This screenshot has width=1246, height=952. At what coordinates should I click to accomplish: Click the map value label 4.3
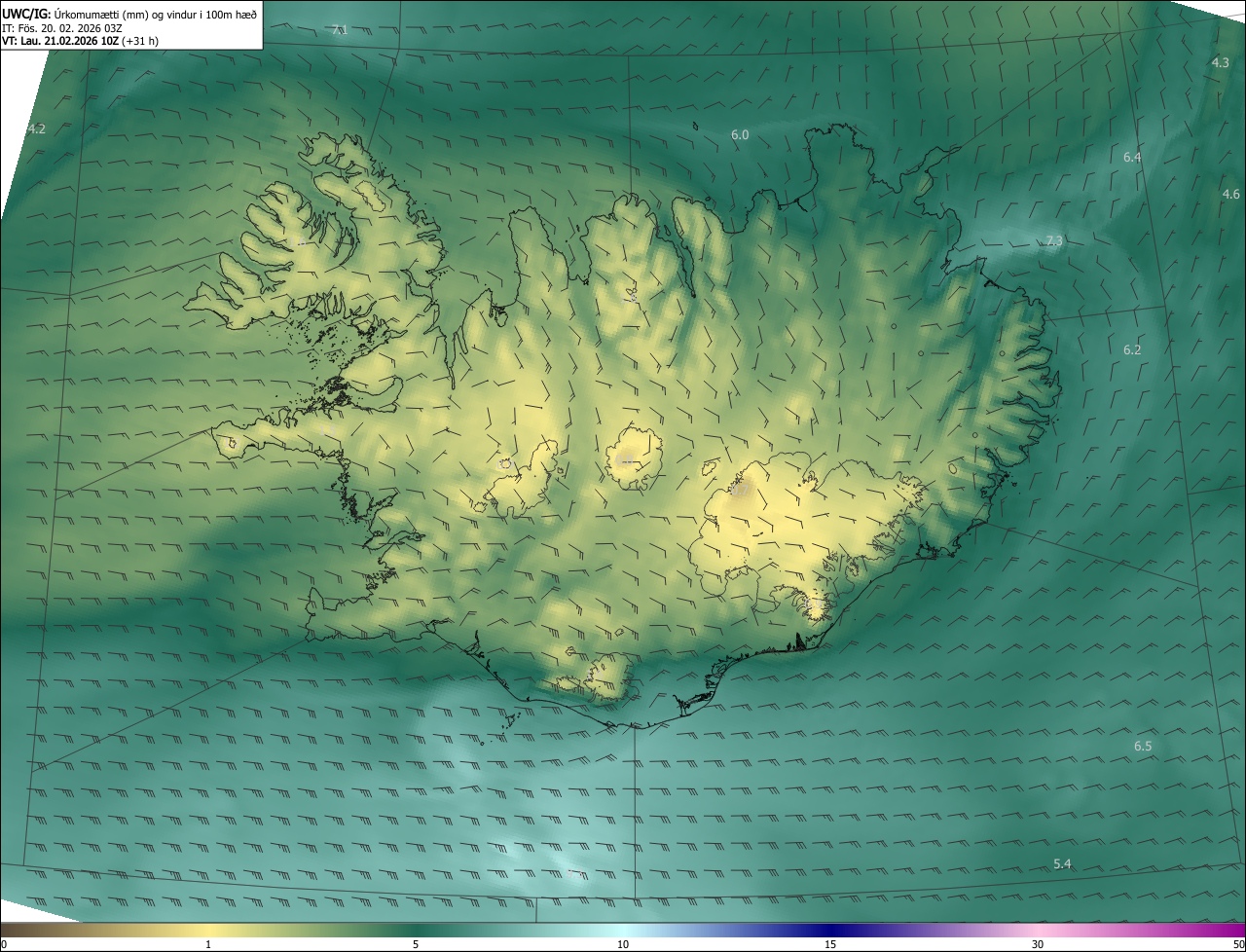click(x=1220, y=62)
